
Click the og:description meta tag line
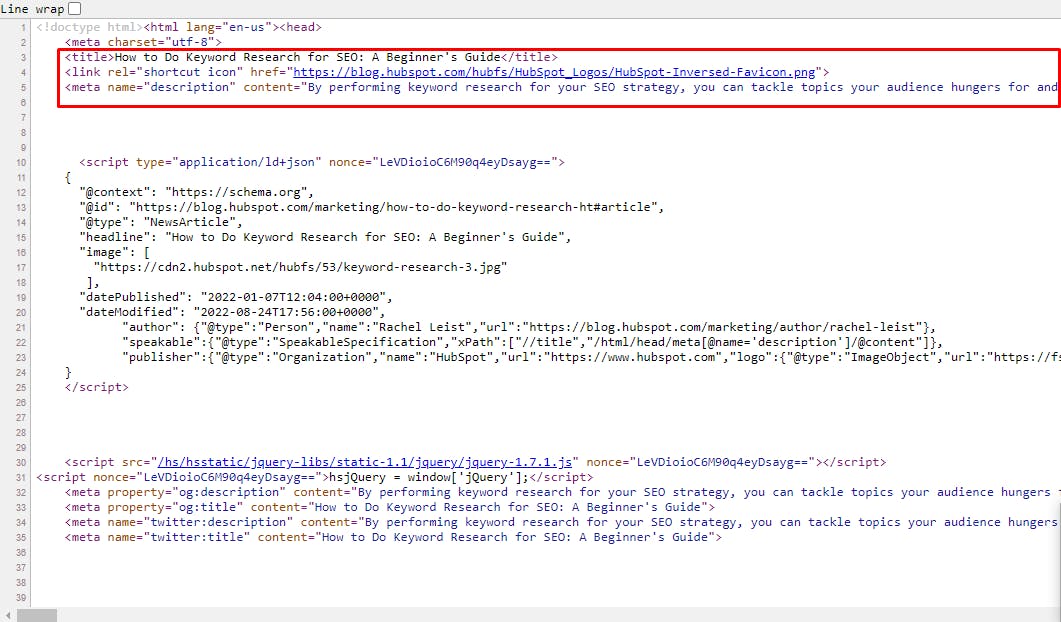click(561, 492)
